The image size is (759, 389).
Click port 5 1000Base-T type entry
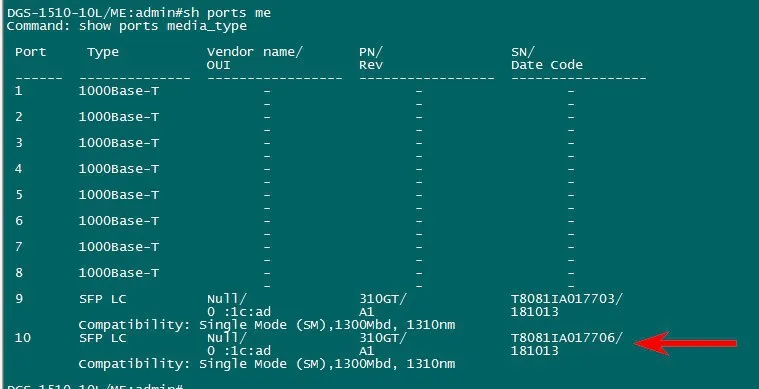point(119,194)
